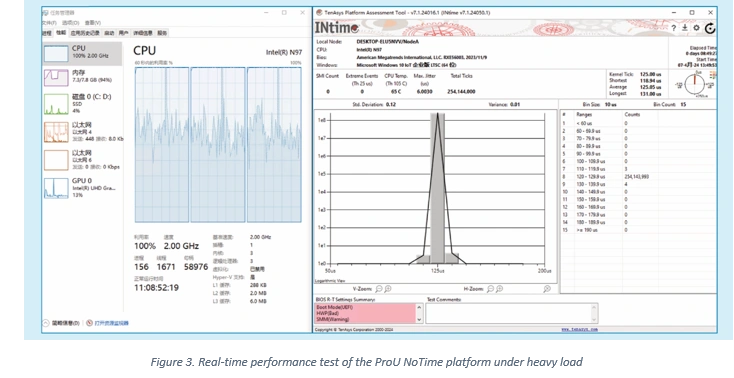Image resolution: width=734 pixels, height=378 pixels.
Task: Click the Bin Size 10 us value
Action: click(x=611, y=104)
